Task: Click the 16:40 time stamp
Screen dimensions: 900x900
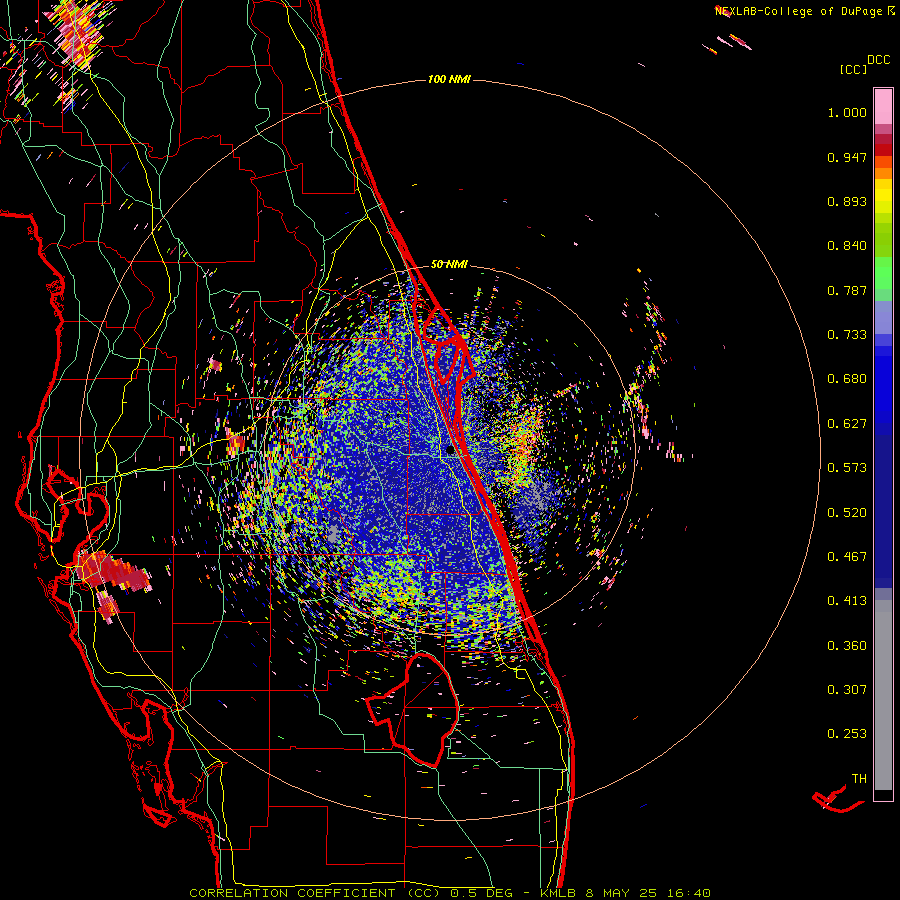Action: point(690,893)
